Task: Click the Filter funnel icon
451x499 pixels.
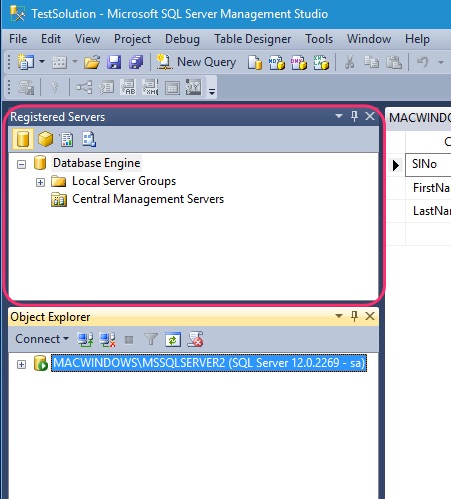Action: [151, 340]
